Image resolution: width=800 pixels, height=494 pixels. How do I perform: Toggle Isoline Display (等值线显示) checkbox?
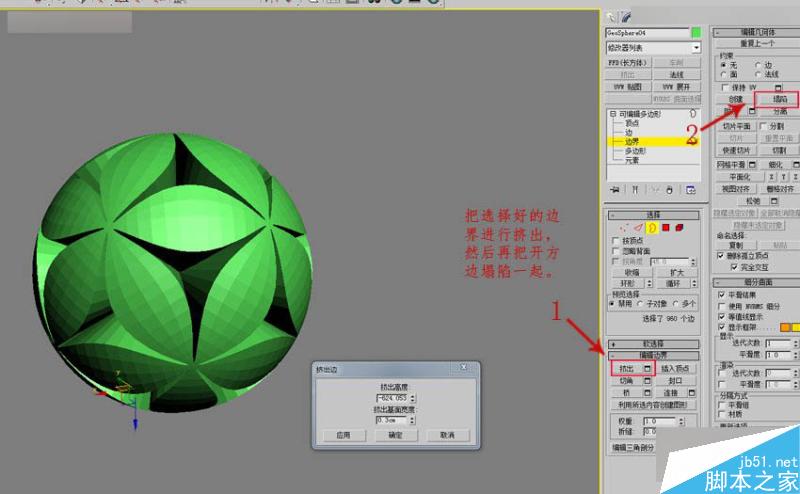pyautogui.click(x=721, y=317)
